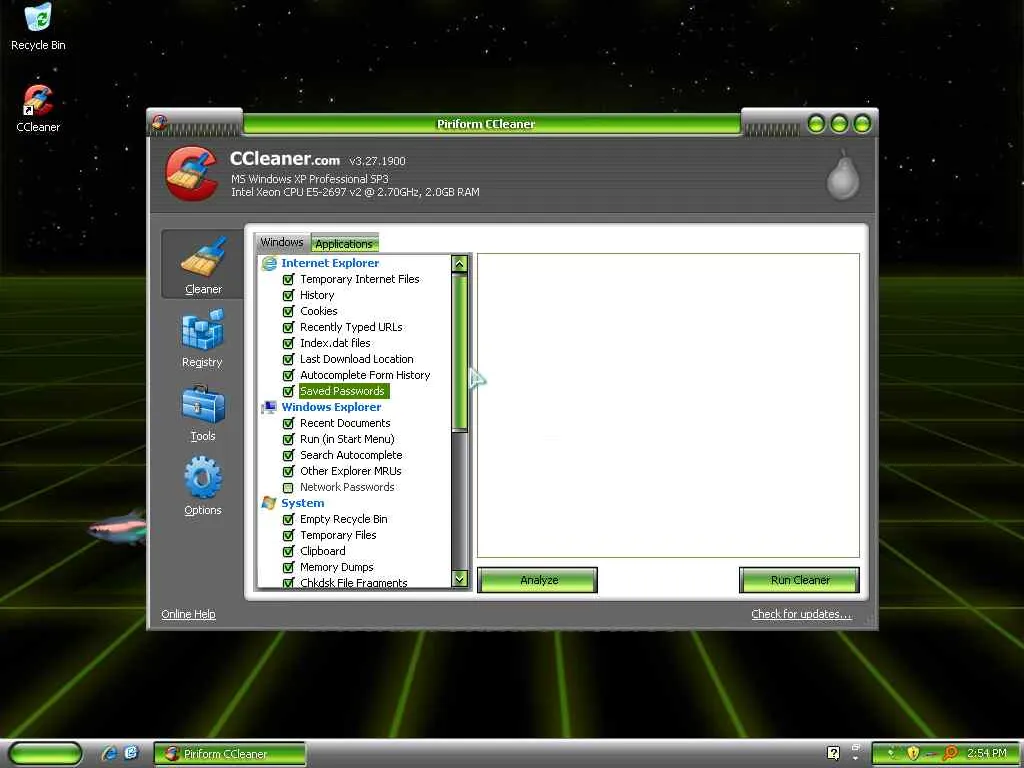Click the Windows Explorer group icon
This screenshot has width=1024, height=768.
269,407
